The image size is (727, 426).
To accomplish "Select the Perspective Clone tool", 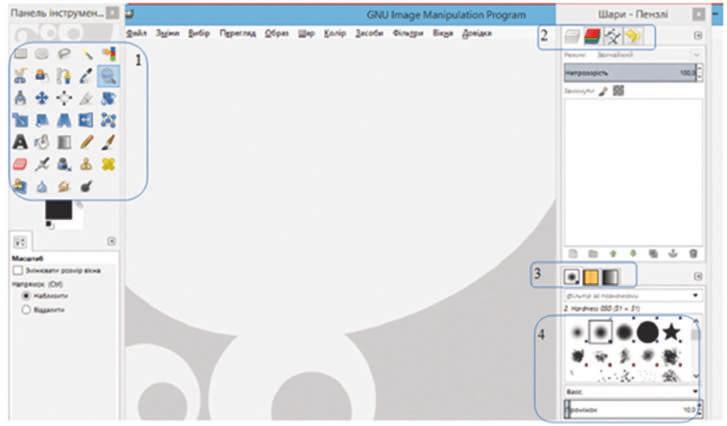I will (x=20, y=186).
